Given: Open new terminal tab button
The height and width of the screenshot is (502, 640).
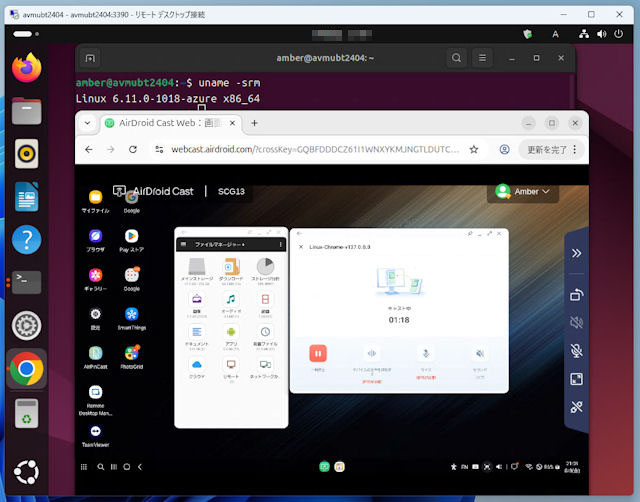Looking at the screenshot, I should (90, 58).
